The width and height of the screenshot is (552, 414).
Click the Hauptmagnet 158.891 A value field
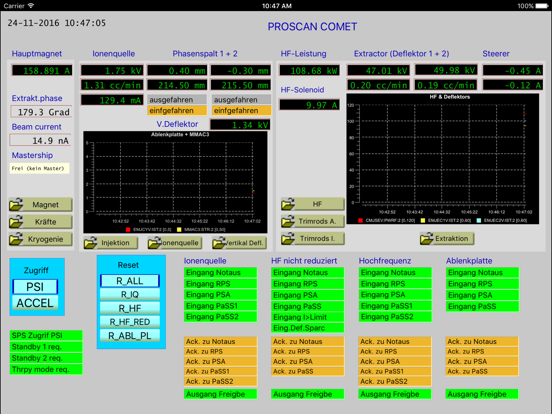click(42, 70)
